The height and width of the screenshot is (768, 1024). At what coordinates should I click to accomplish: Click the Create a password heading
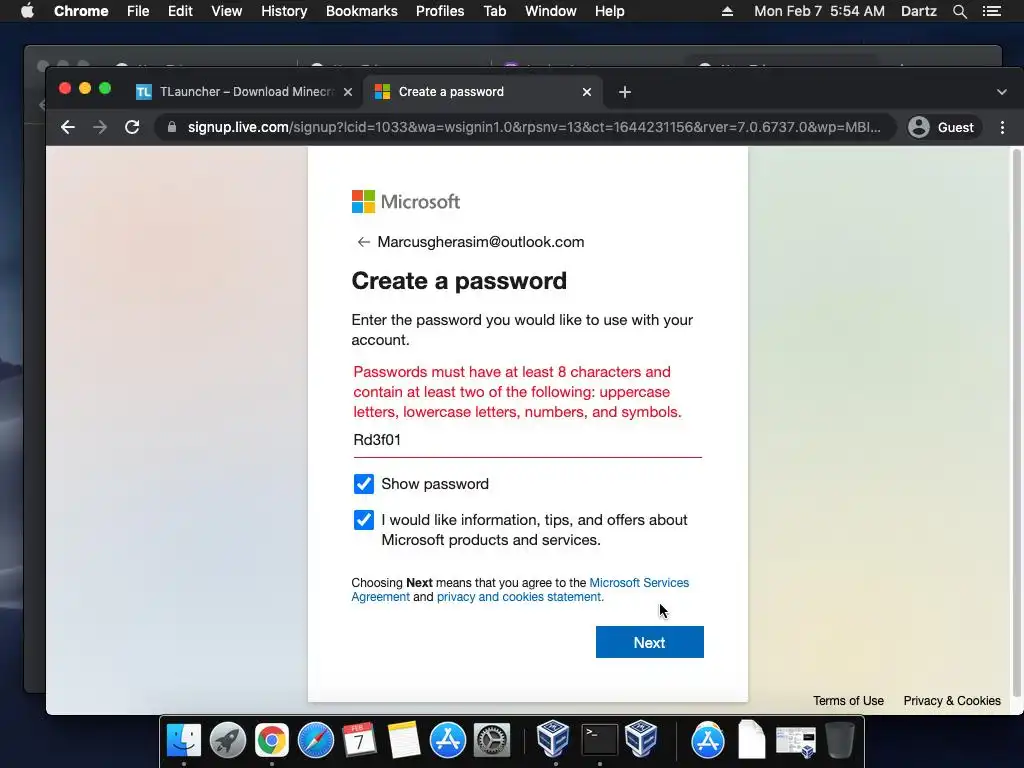point(459,281)
